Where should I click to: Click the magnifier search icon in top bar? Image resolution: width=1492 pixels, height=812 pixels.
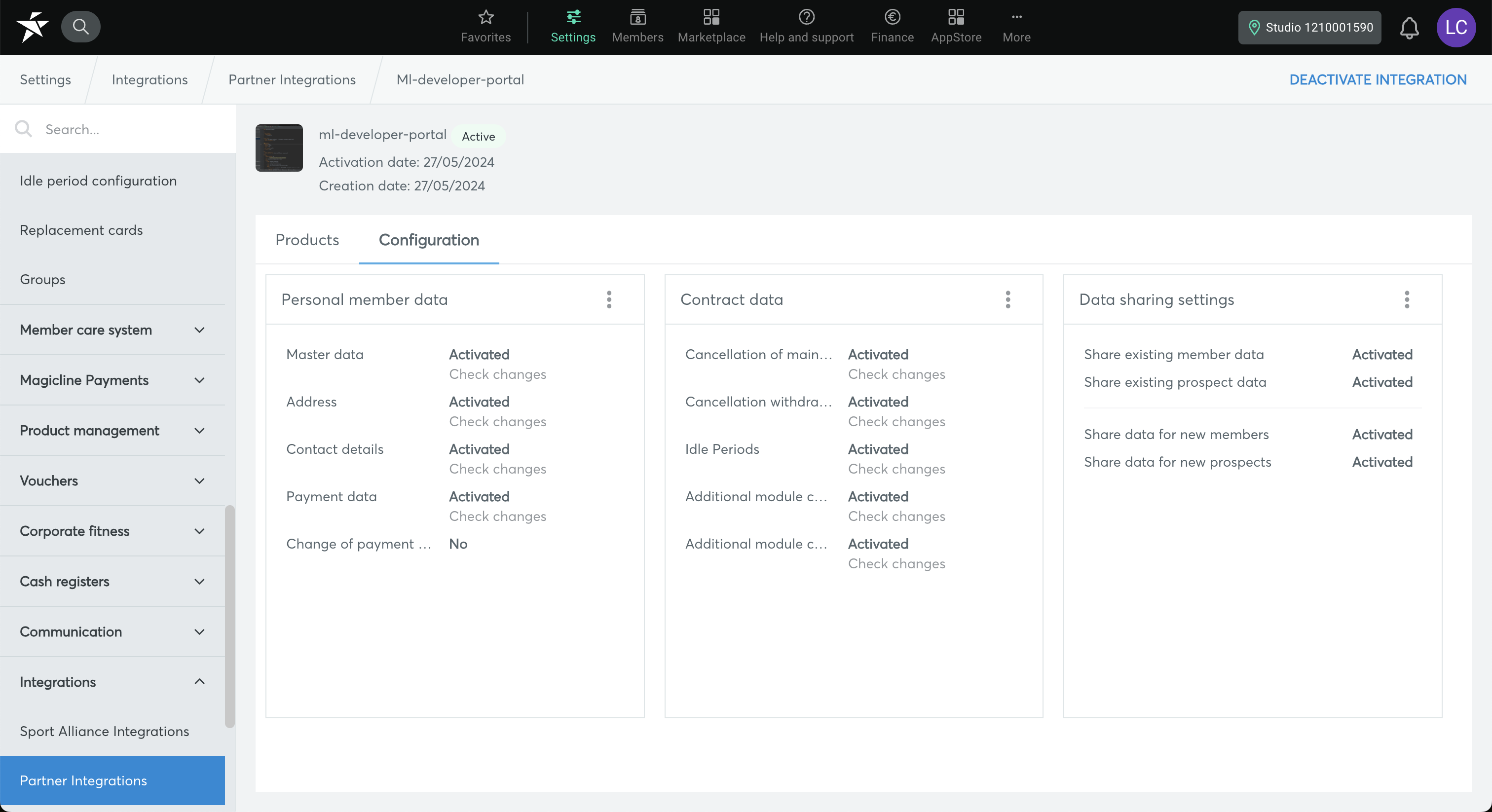pos(80,27)
